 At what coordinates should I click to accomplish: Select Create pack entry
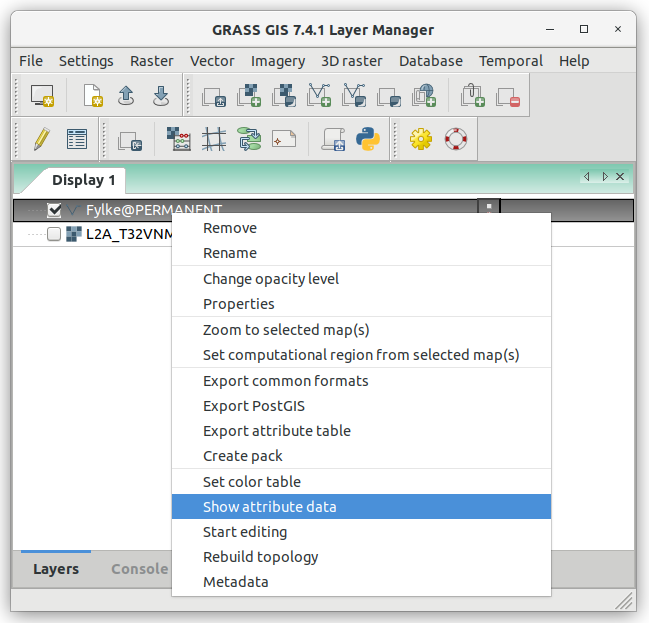(361, 456)
